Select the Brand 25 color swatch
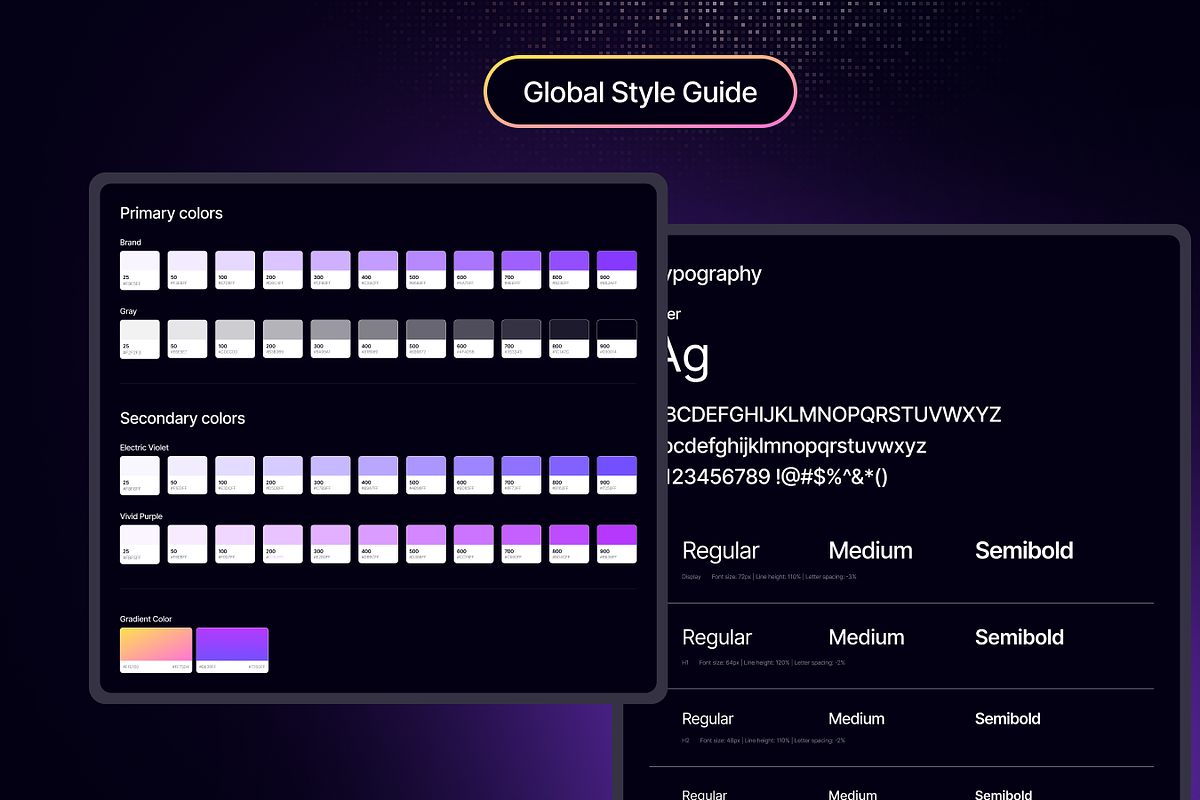This screenshot has width=1200, height=800. [x=140, y=270]
